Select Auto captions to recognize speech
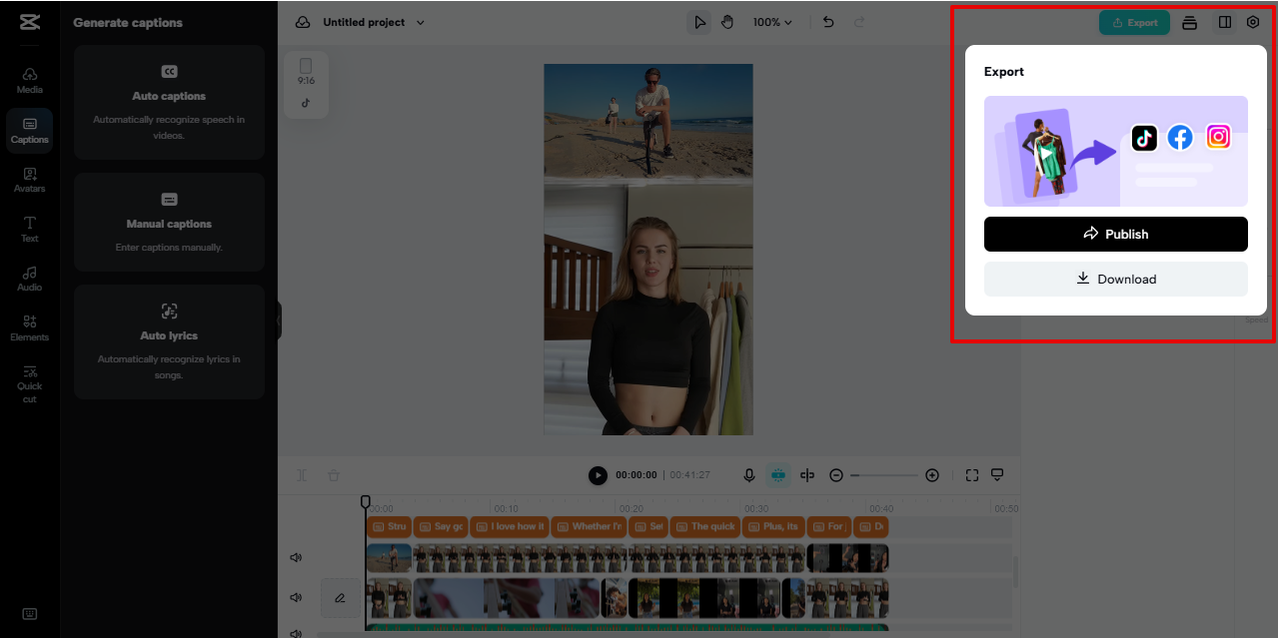 (168, 103)
